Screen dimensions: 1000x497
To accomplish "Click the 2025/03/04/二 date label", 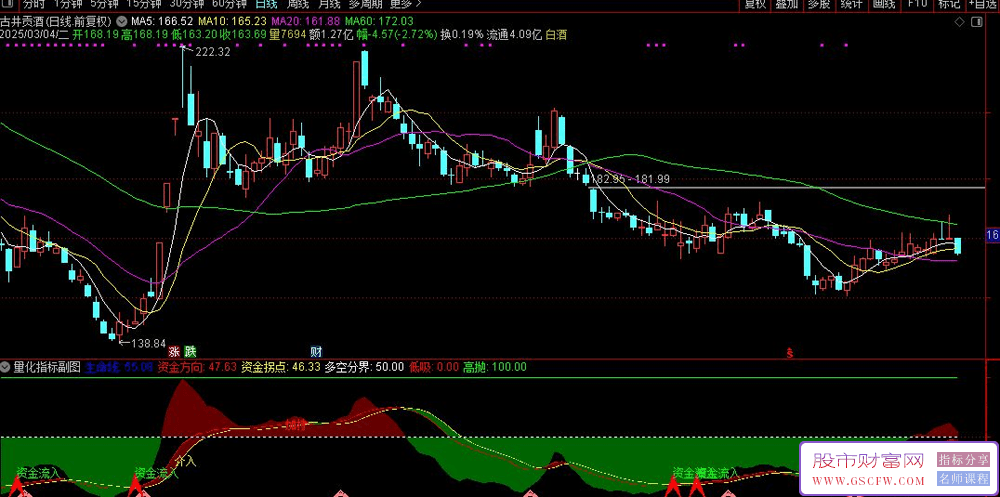I will 34,34.
